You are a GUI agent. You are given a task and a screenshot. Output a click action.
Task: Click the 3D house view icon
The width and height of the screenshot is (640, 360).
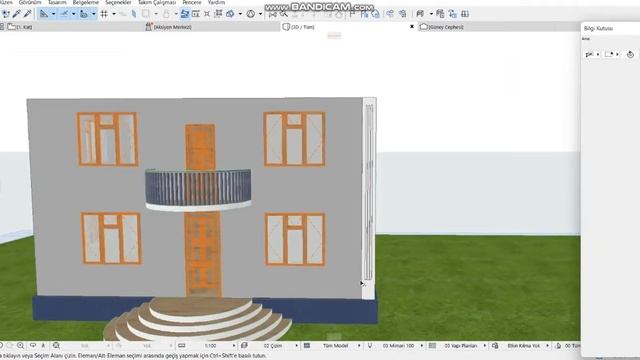coord(375,14)
